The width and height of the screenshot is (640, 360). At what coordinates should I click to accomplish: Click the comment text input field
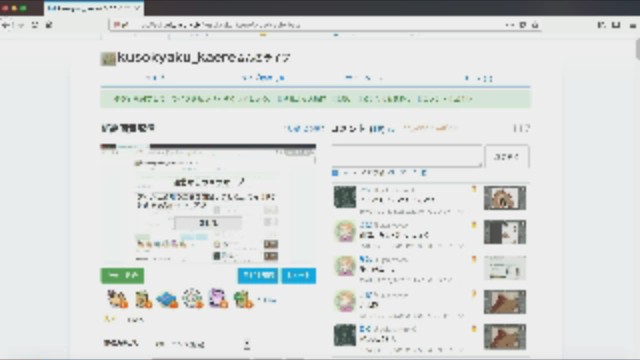coord(407,156)
